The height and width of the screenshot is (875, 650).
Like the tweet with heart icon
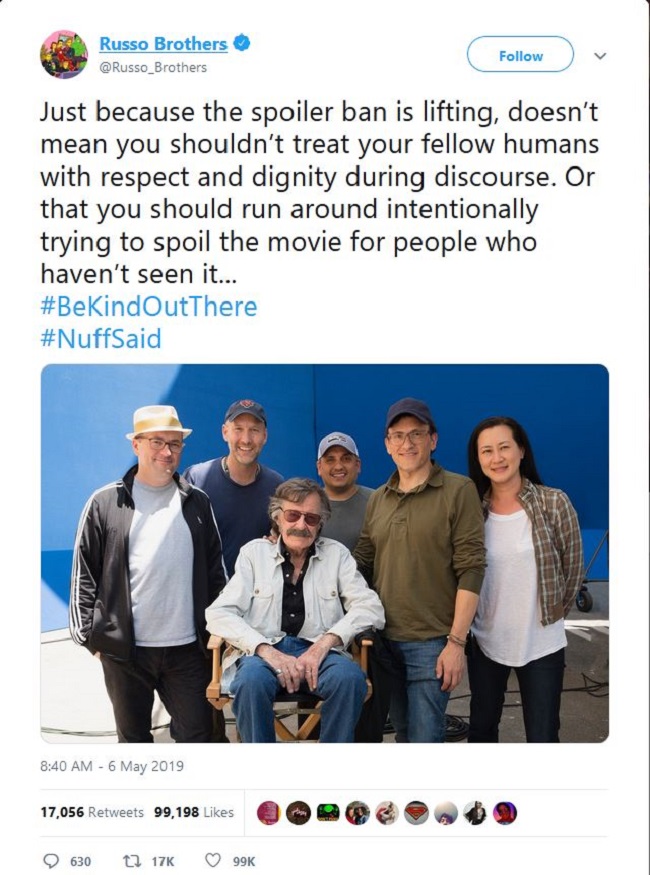pos(213,860)
